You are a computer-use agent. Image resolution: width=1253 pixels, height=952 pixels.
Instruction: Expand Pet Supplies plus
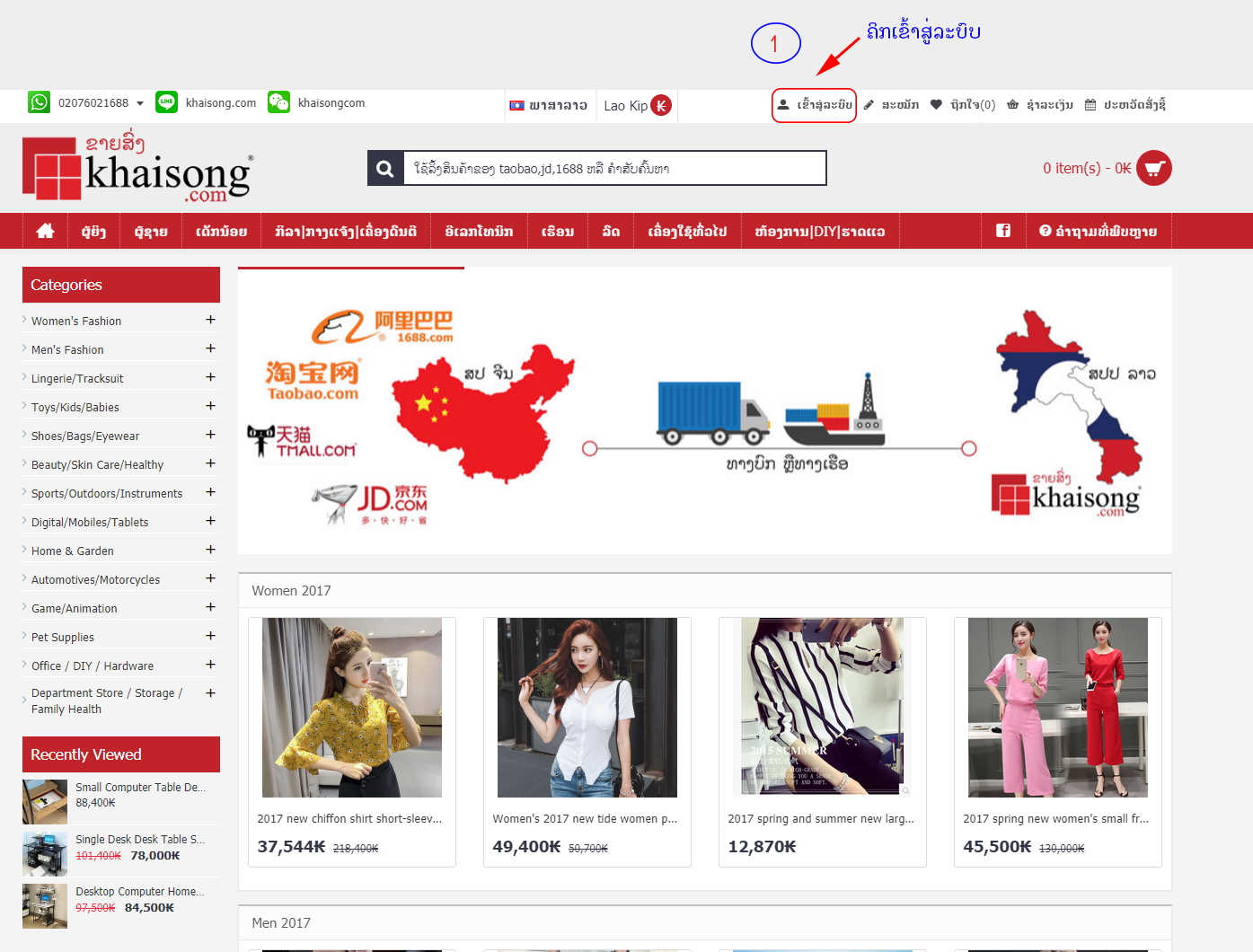pyautogui.click(x=210, y=636)
